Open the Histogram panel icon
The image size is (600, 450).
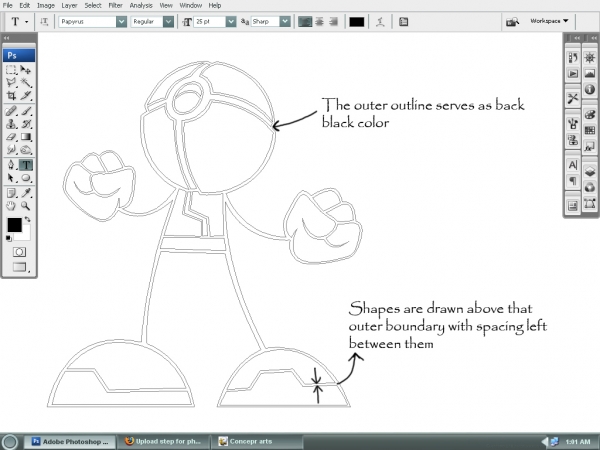[590, 73]
